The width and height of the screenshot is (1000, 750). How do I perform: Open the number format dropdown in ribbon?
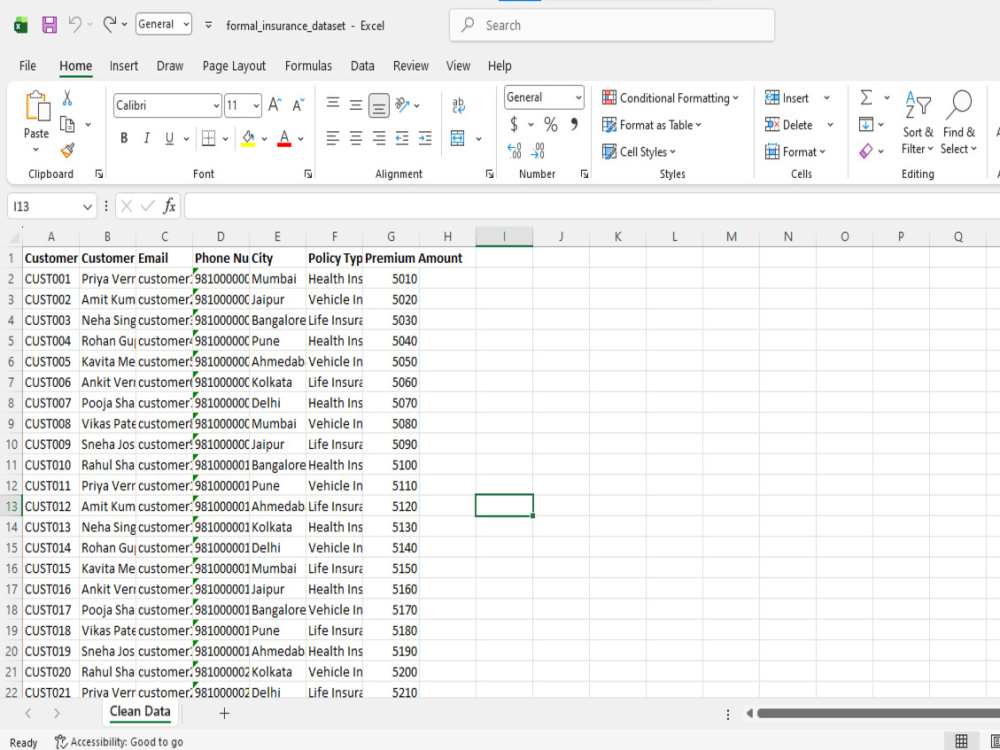(578, 98)
